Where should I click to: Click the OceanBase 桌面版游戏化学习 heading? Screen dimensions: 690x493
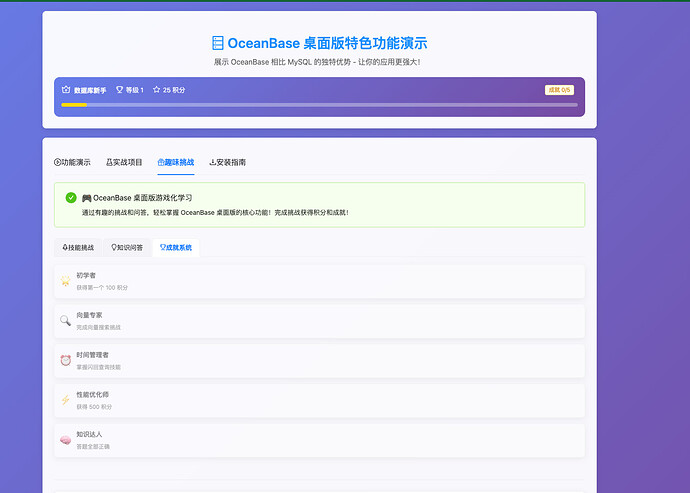[x=137, y=198]
